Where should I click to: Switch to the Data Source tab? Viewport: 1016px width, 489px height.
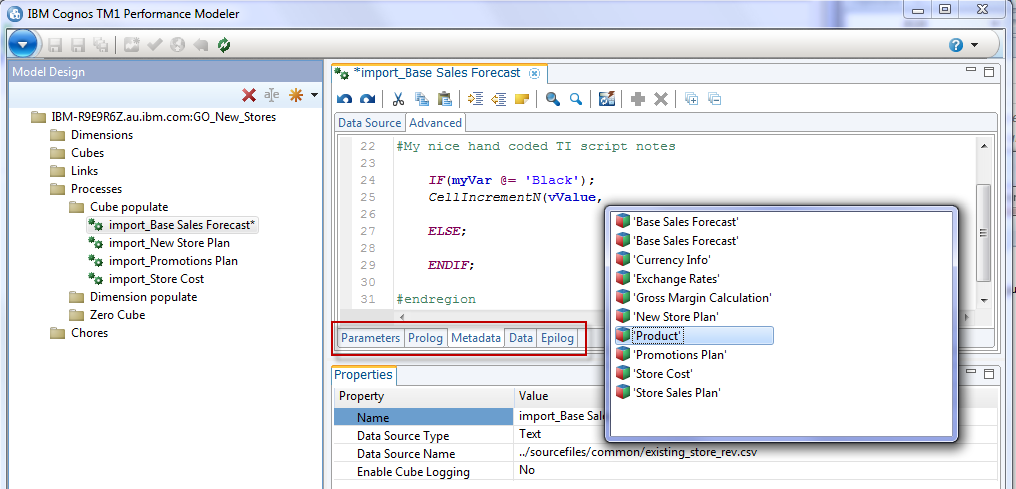371,122
